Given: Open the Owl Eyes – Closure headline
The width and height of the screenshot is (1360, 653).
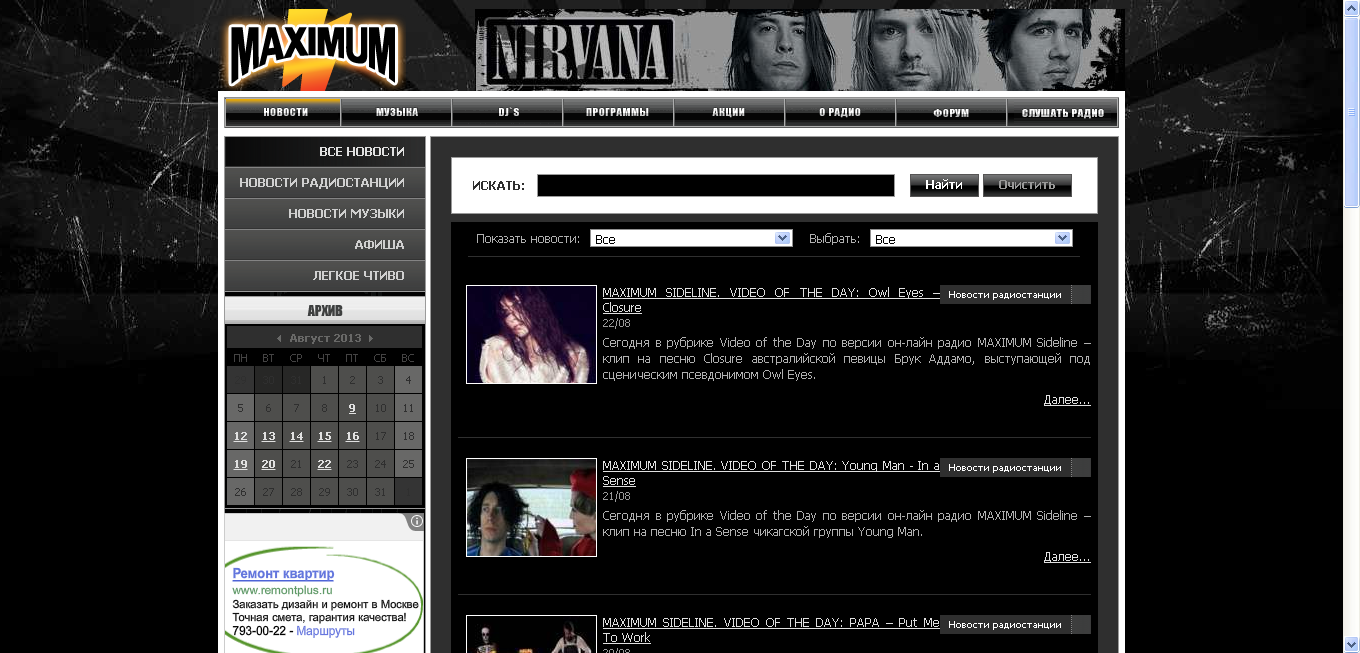Looking at the screenshot, I should [x=771, y=300].
